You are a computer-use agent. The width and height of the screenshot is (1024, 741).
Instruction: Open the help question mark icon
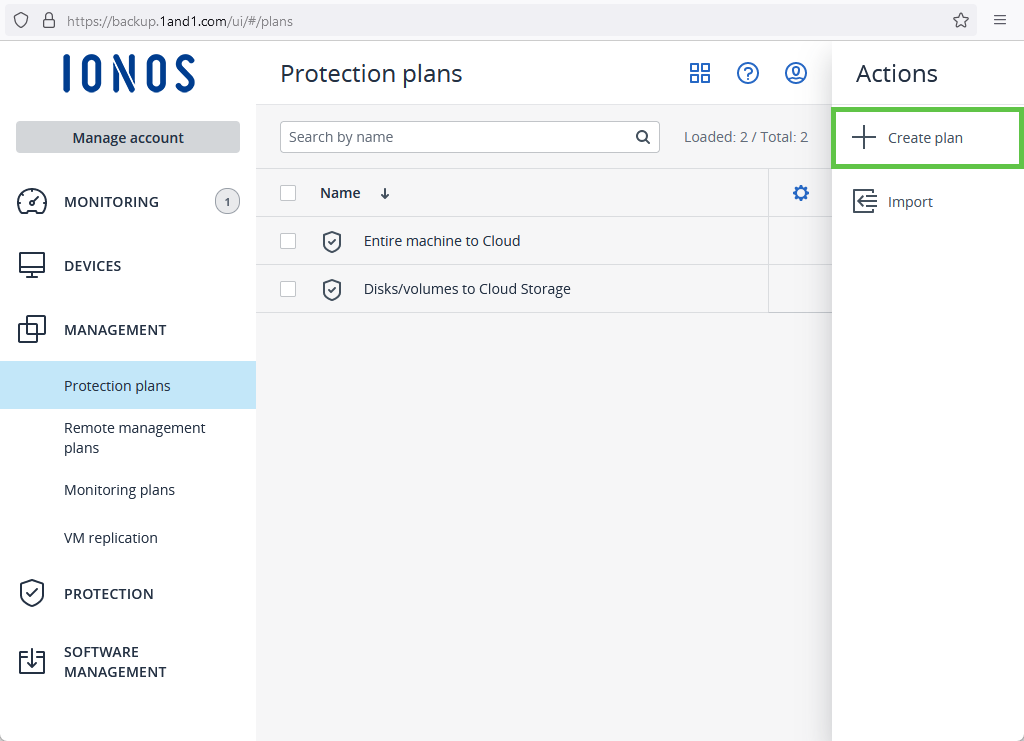coord(748,73)
